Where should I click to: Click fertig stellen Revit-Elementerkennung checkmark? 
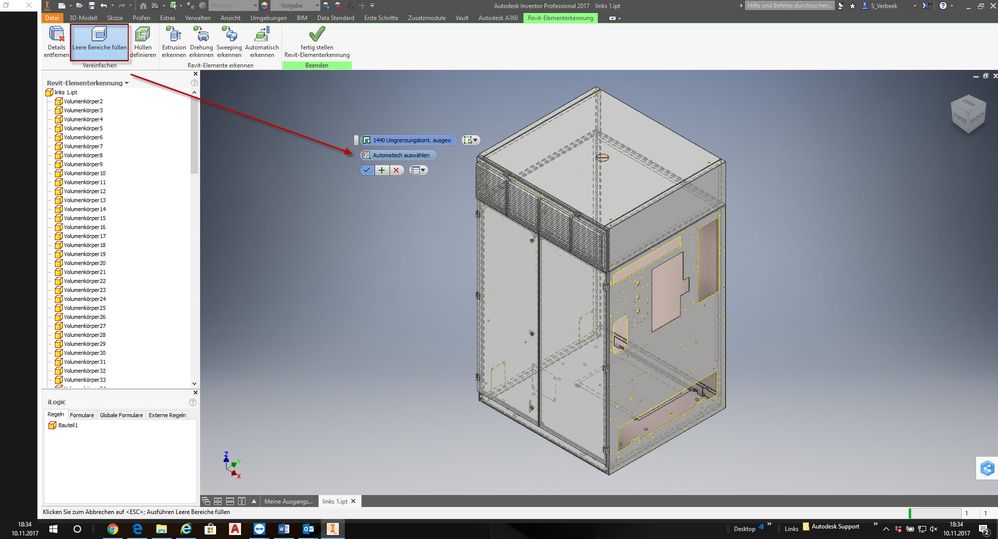tap(316, 42)
